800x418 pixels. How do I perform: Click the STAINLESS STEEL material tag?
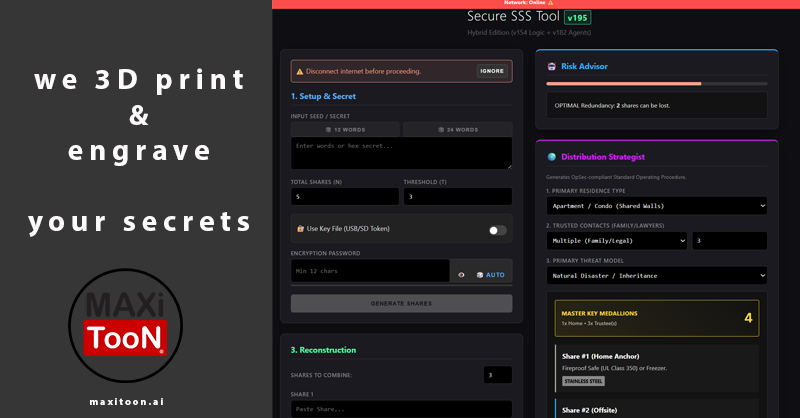(583, 381)
